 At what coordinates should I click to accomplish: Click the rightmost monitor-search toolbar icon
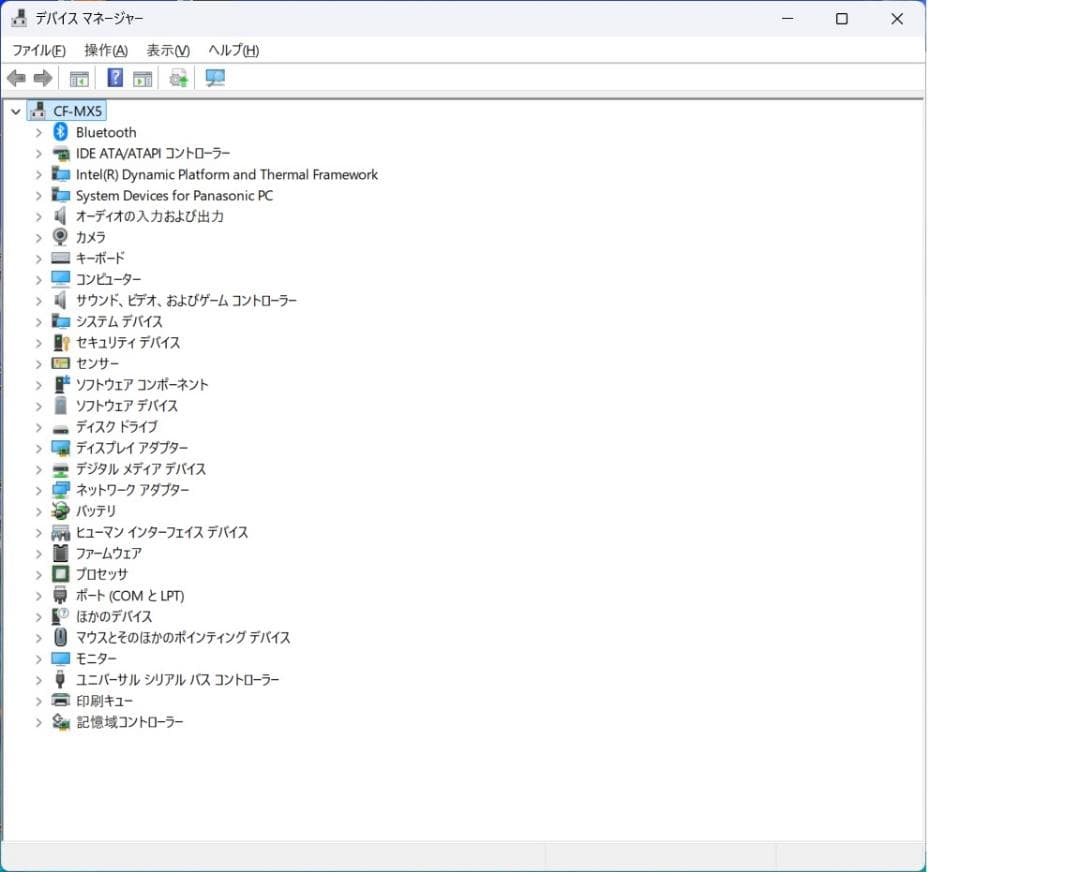coord(215,77)
